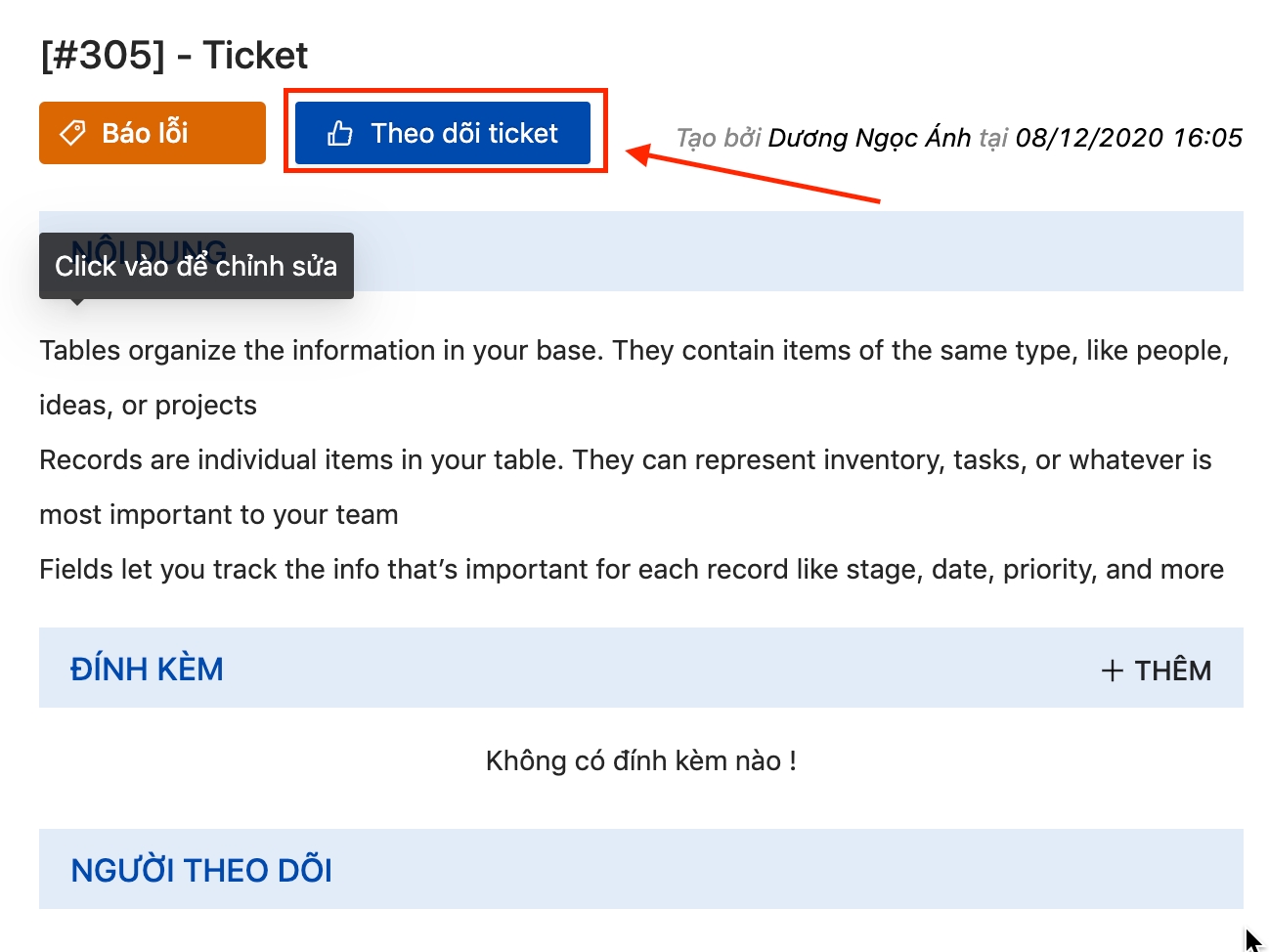Click the tag icon on Báo lỗi button
Screen dimensions: 1269x952
point(73,133)
